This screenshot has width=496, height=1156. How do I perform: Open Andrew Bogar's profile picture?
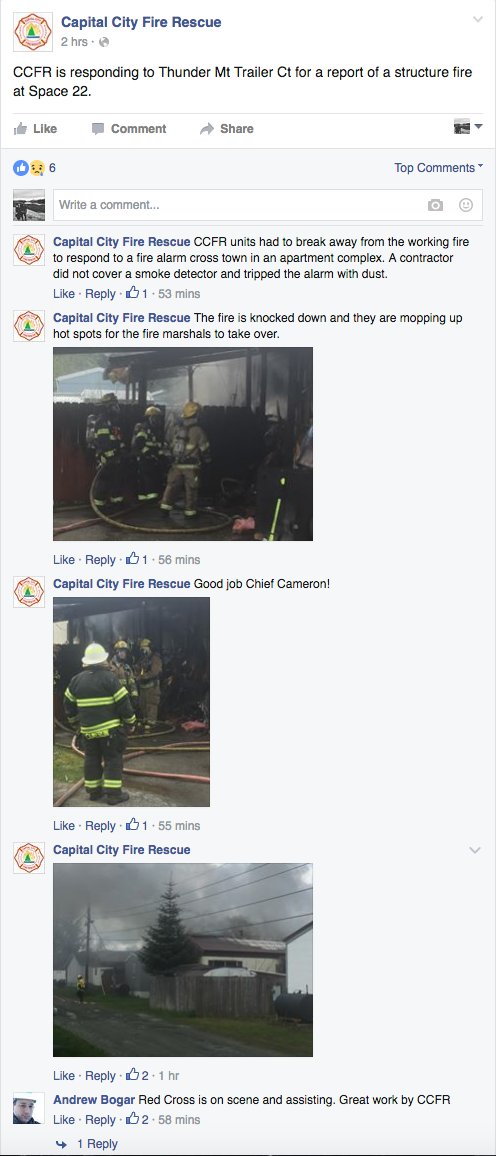tap(29, 1108)
